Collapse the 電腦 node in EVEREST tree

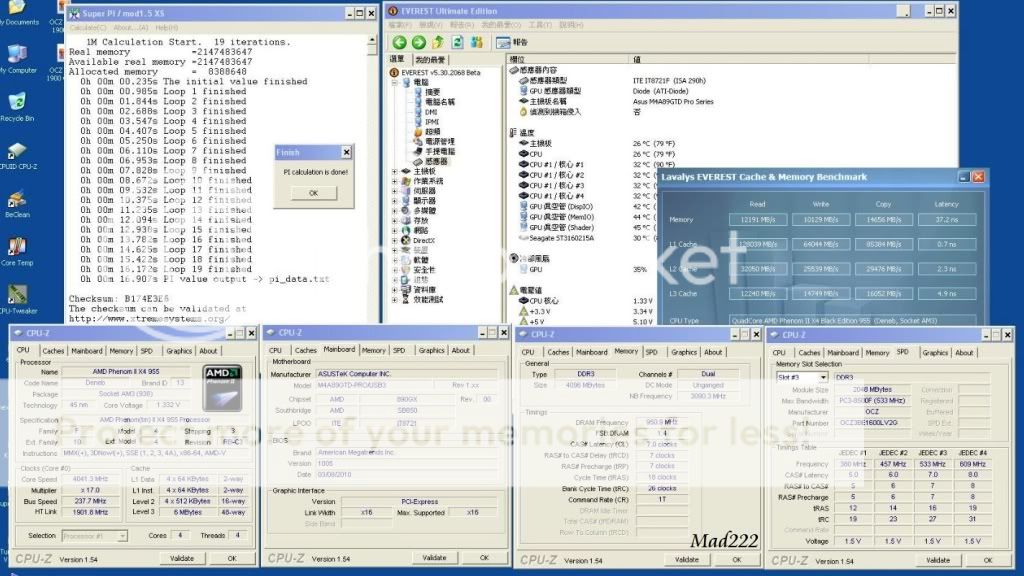click(x=394, y=83)
